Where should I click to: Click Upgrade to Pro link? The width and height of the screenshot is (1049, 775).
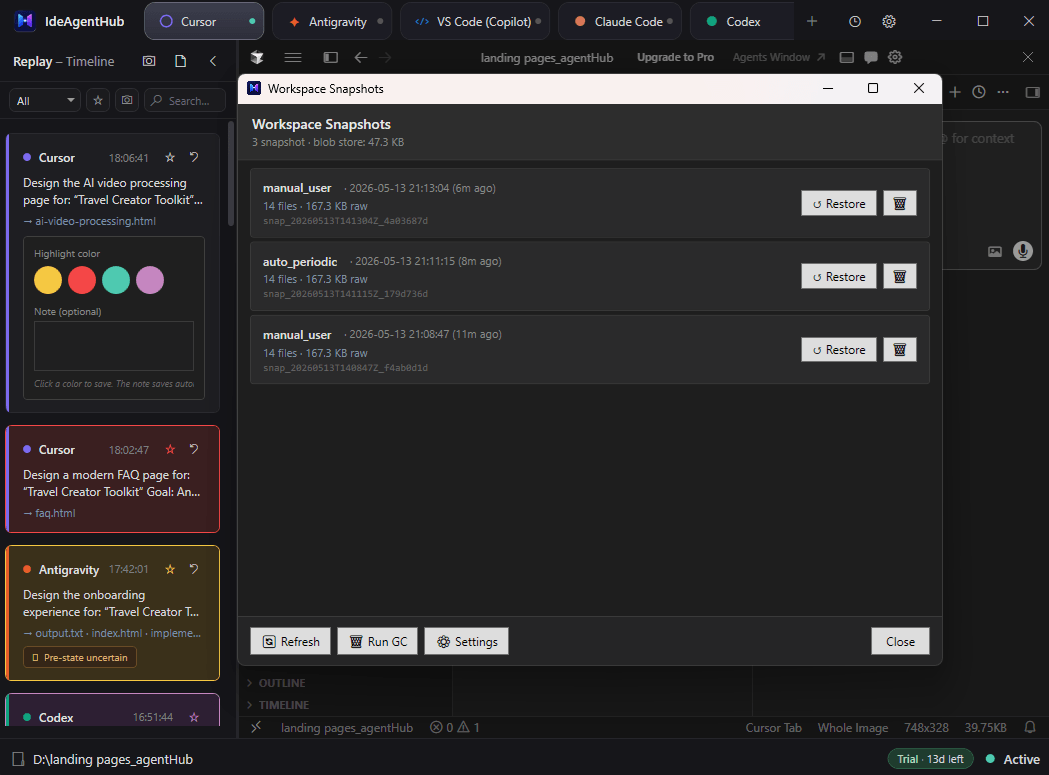[x=675, y=58]
